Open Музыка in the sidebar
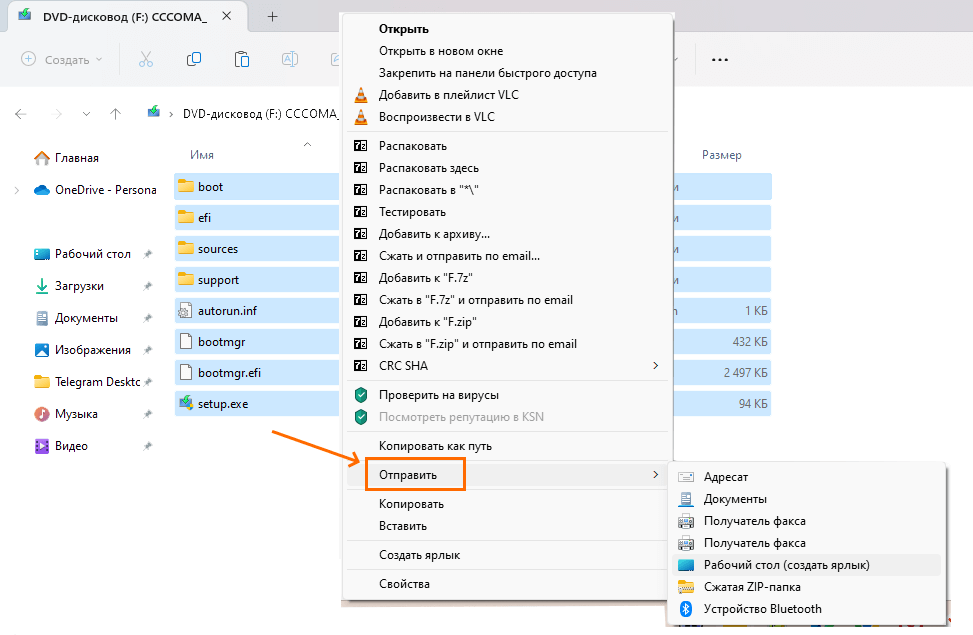The width and height of the screenshot is (973, 635). click(66, 414)
